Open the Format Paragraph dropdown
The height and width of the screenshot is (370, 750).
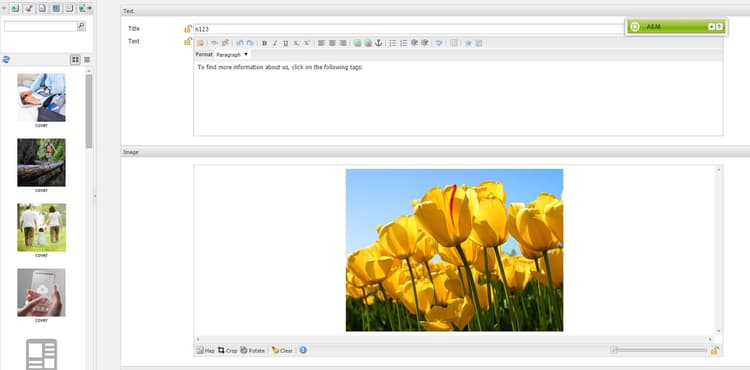(x=232, y=54)
